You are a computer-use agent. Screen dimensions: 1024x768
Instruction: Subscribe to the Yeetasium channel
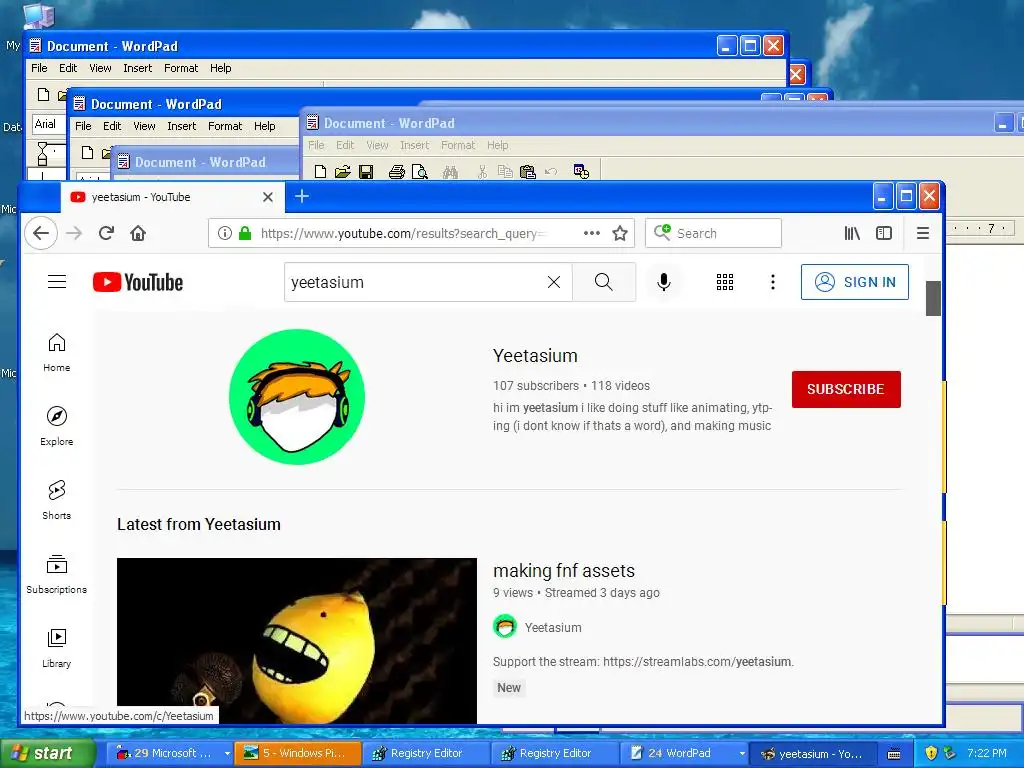point(846,389)
